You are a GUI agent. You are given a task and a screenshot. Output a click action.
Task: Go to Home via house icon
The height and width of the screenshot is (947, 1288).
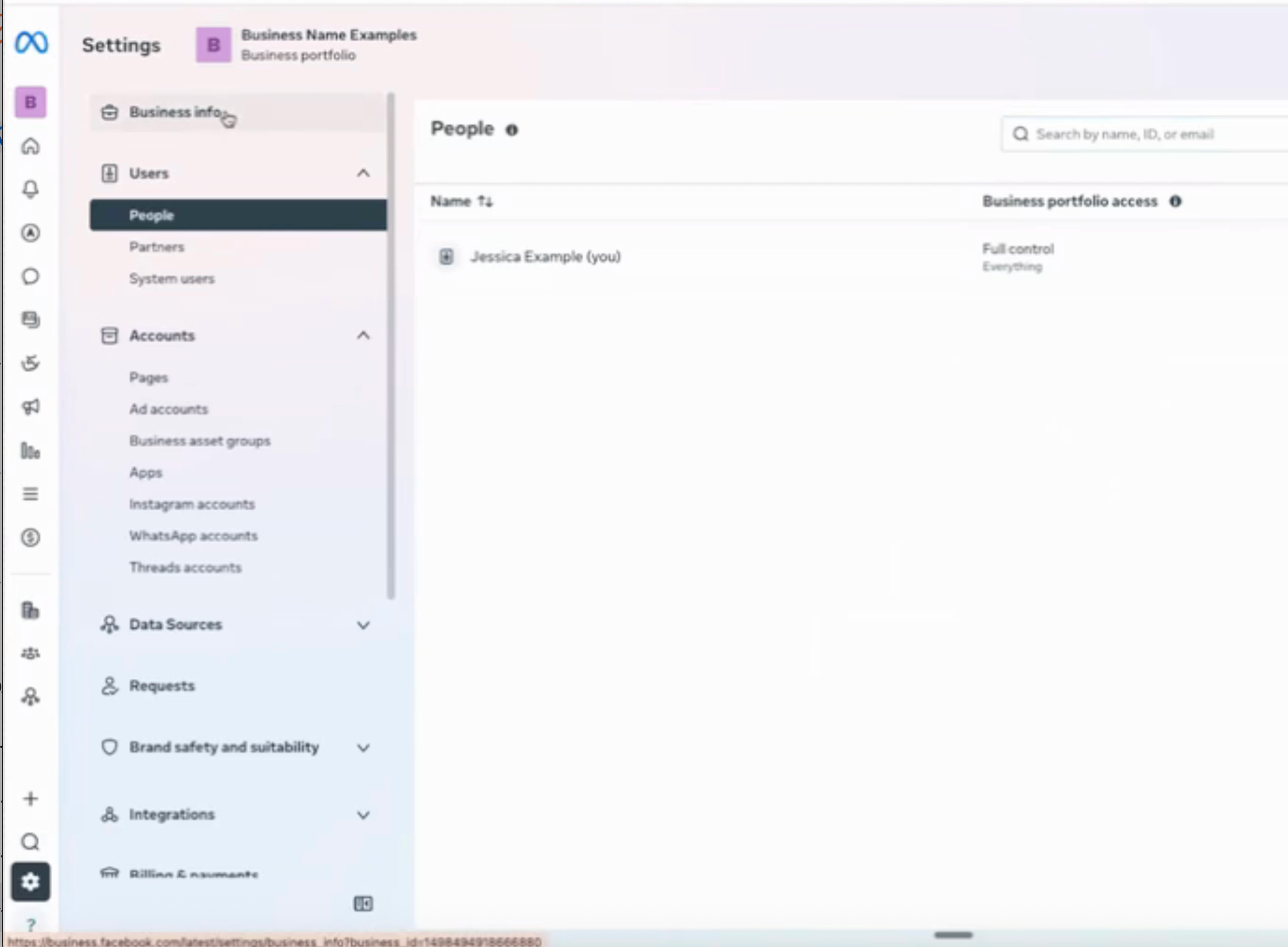coord(30,146)
